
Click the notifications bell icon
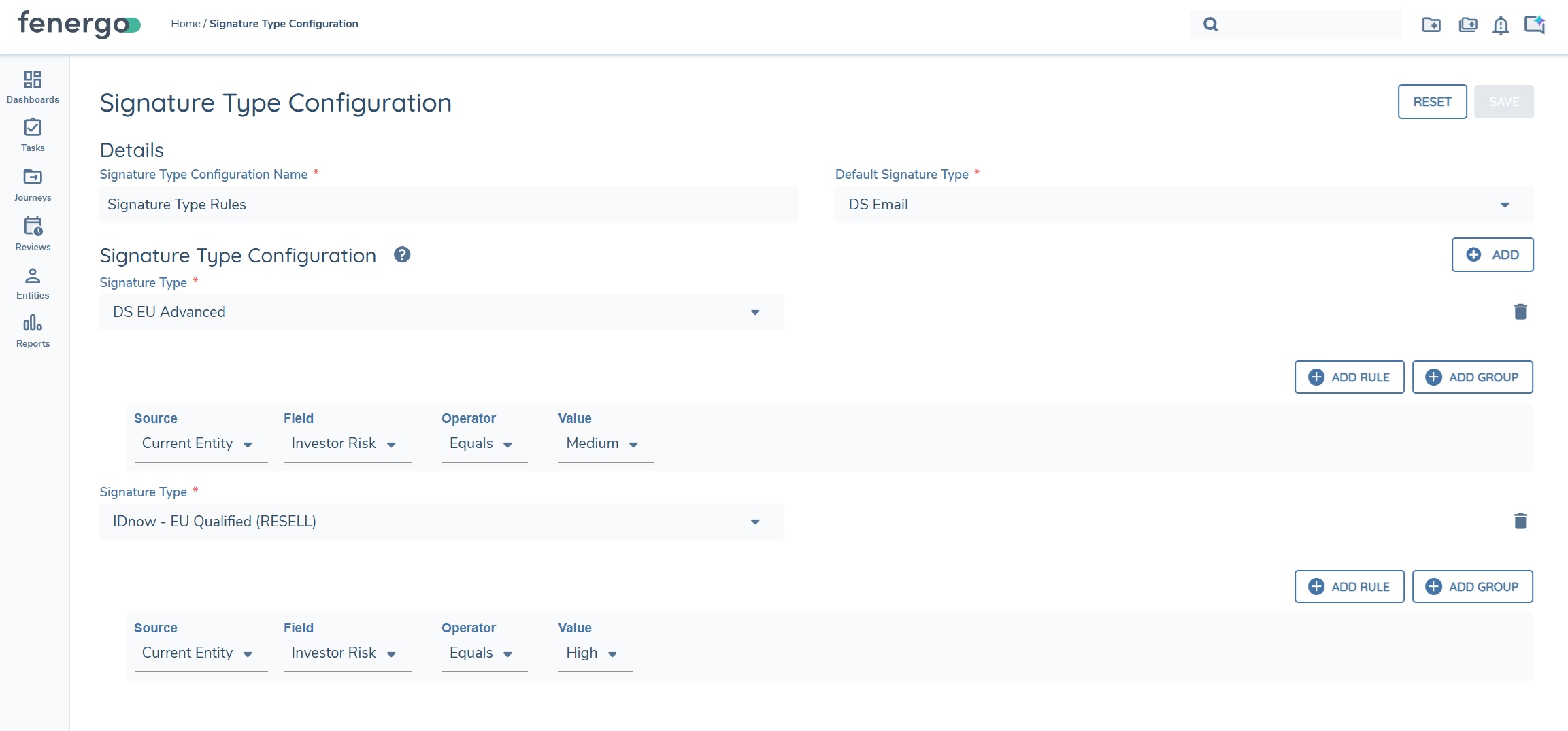pyautogui.click(x=1500, y=25)
